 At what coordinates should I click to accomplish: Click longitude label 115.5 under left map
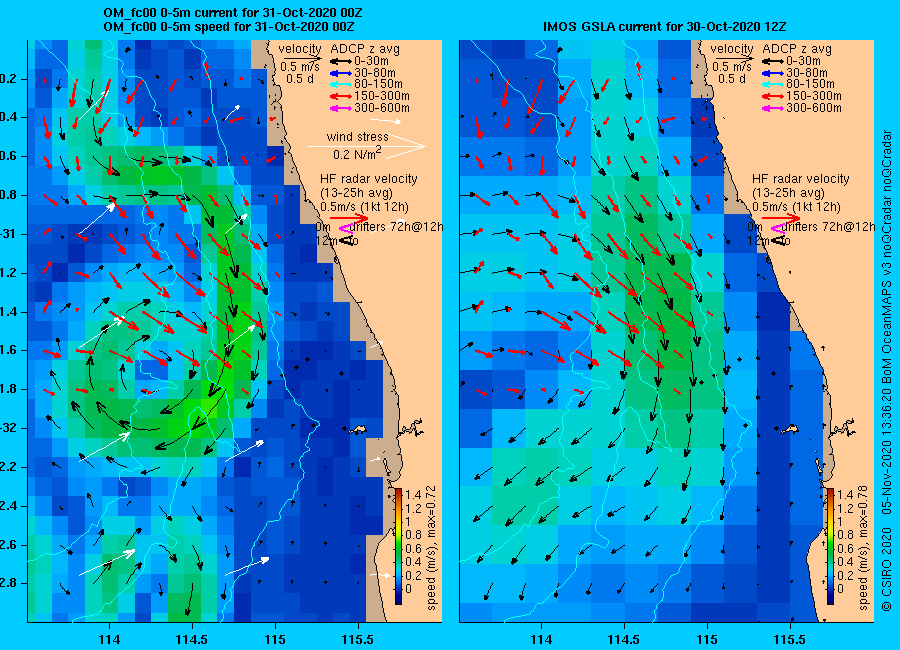pyautogui.click(x=358, y=639)
